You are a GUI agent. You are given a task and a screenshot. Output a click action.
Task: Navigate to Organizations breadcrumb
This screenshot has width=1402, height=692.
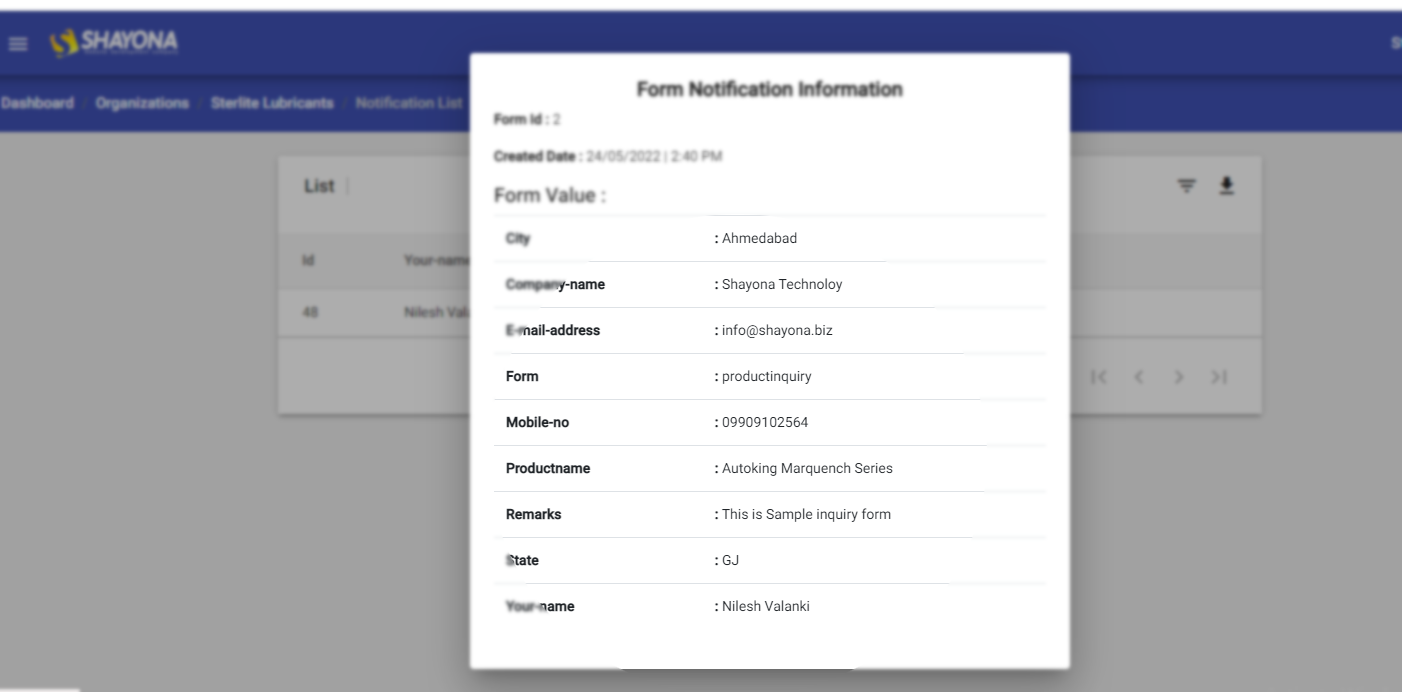pyautogui.click(x=142, y=104)
